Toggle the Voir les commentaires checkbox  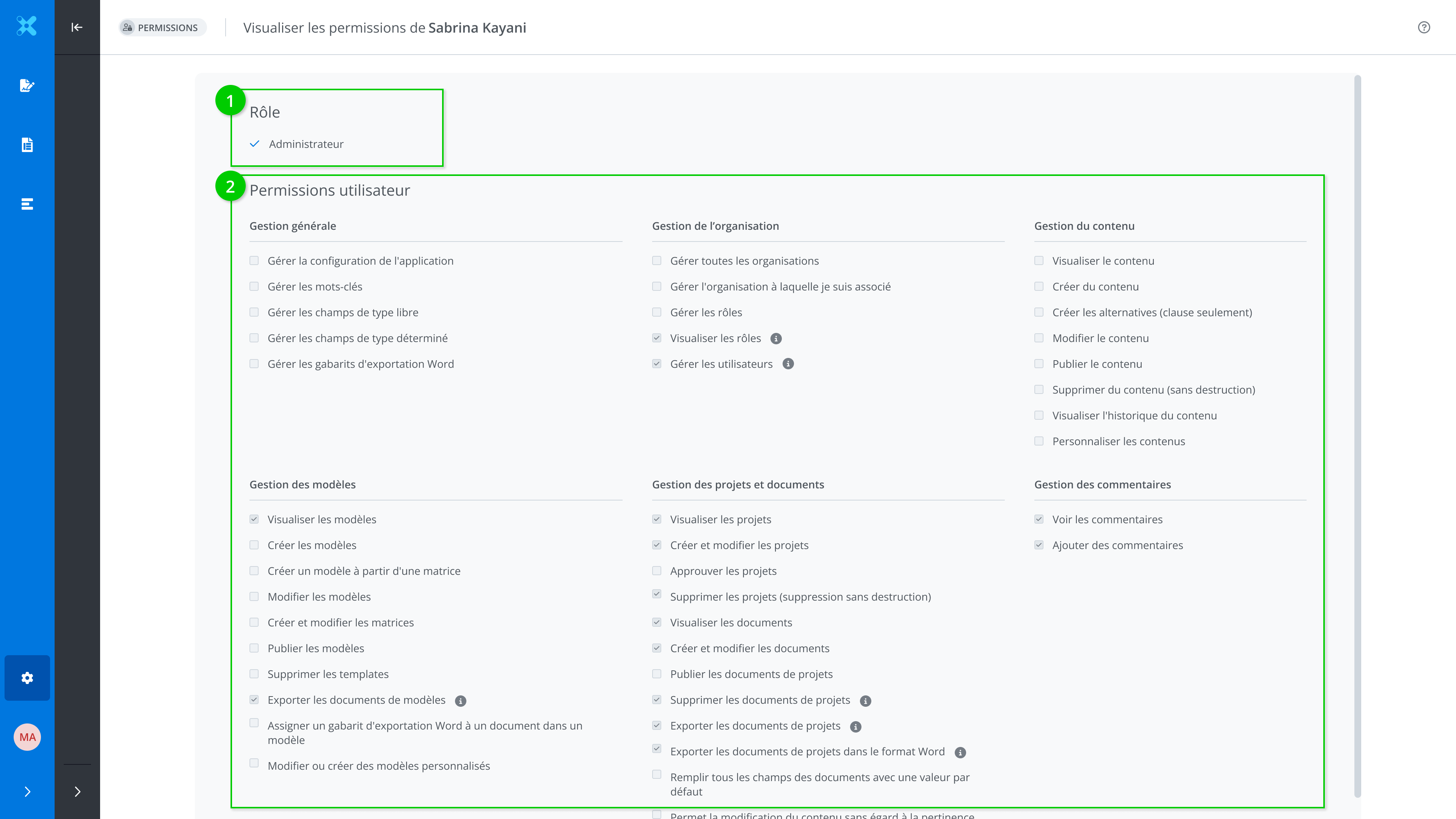[1039, 519]
